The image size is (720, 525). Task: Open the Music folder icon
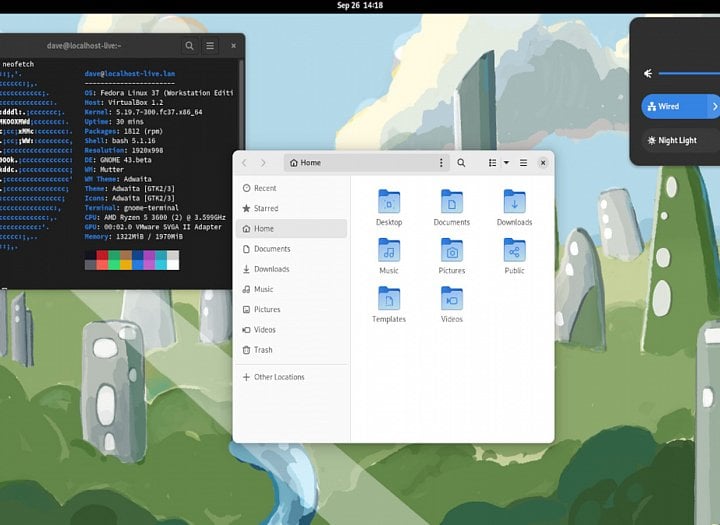coord(389,251)
